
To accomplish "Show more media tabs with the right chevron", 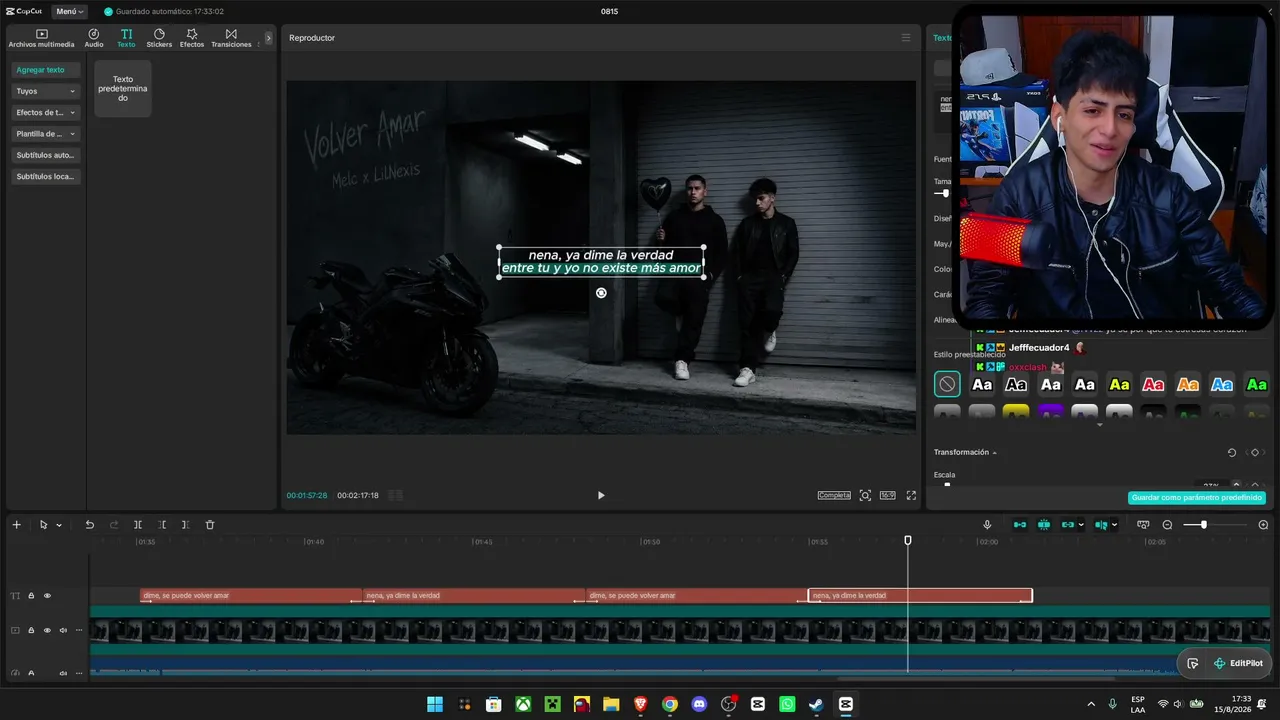I will pyautogui.click(x=268, y=38).
